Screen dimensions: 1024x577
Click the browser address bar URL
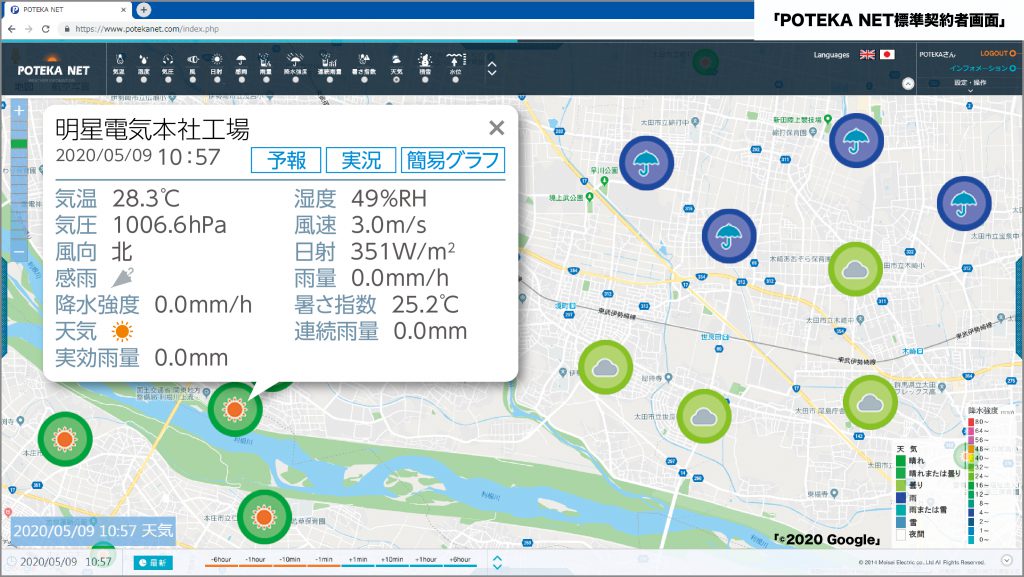147,29
